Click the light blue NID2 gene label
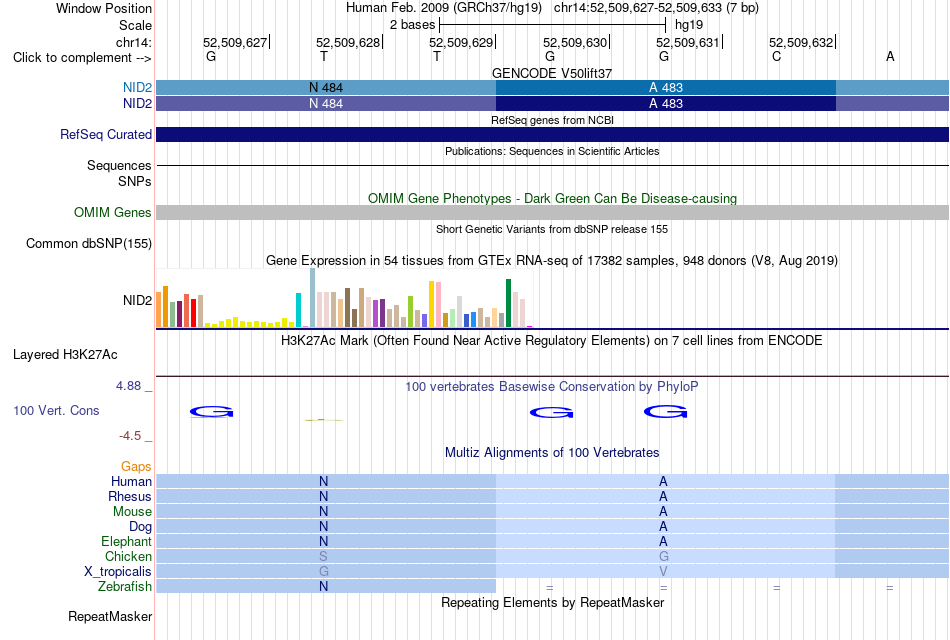 pos(138,87)
